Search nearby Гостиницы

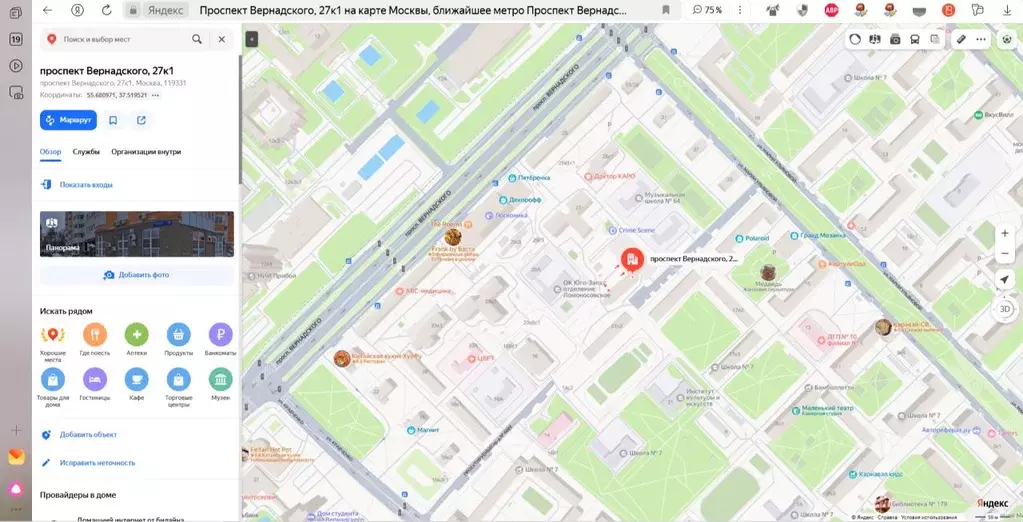95,384
